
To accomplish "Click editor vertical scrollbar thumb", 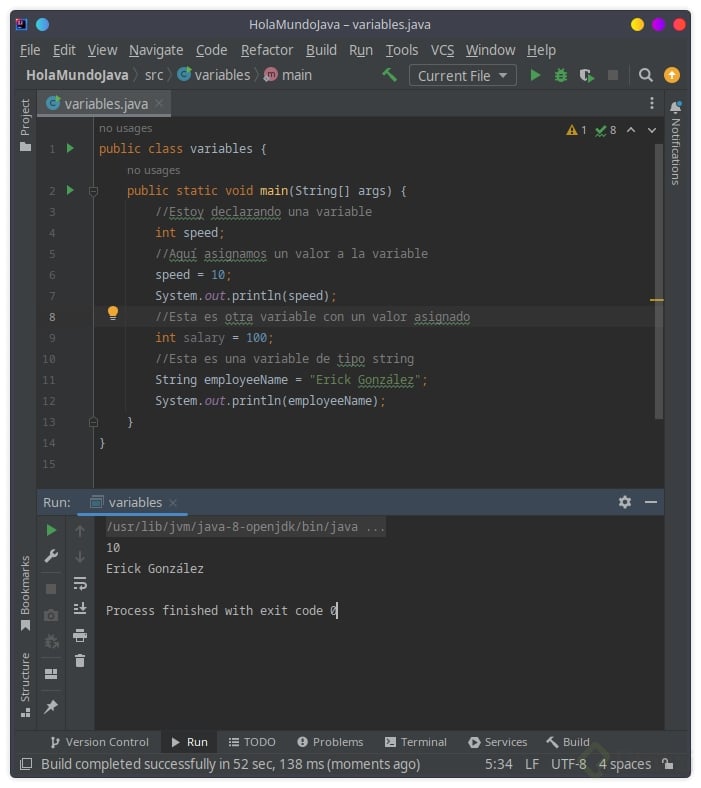I will pos(659,281).
